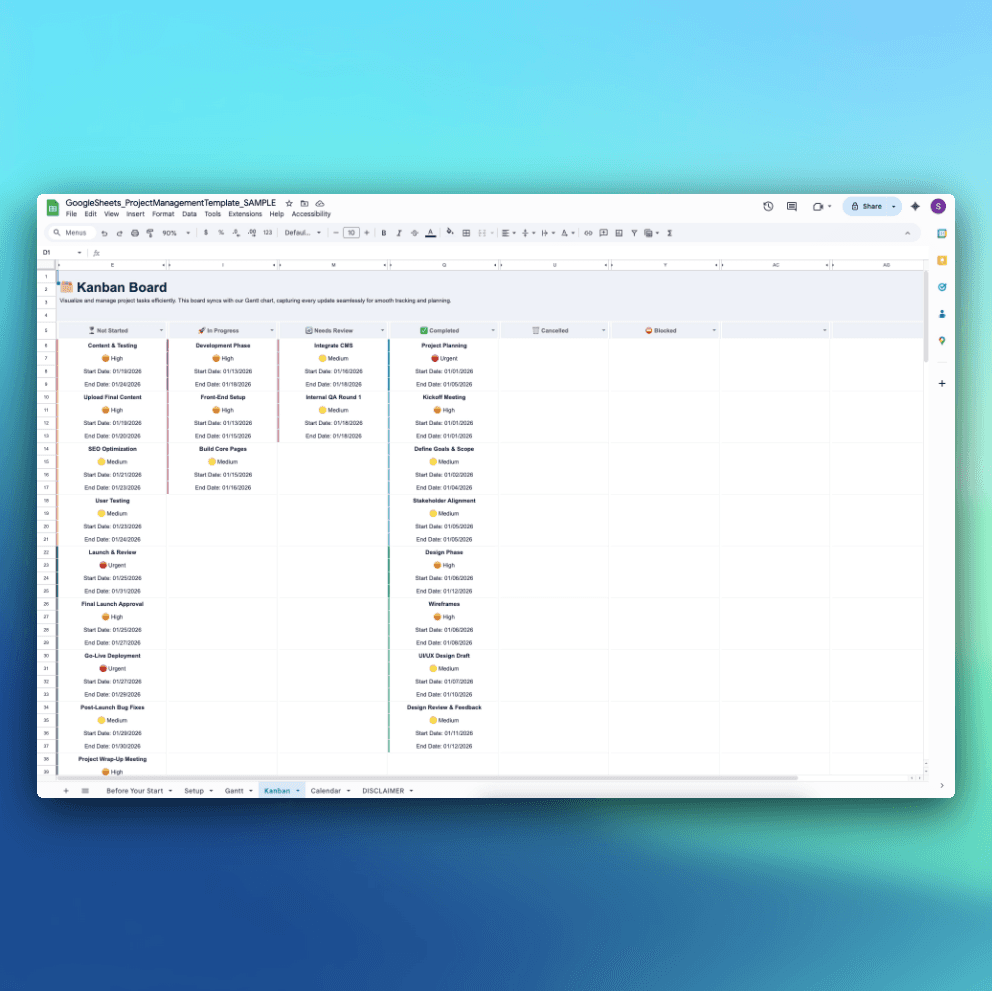Expand the Not Started column dropdown

click(x=161, y=329)
